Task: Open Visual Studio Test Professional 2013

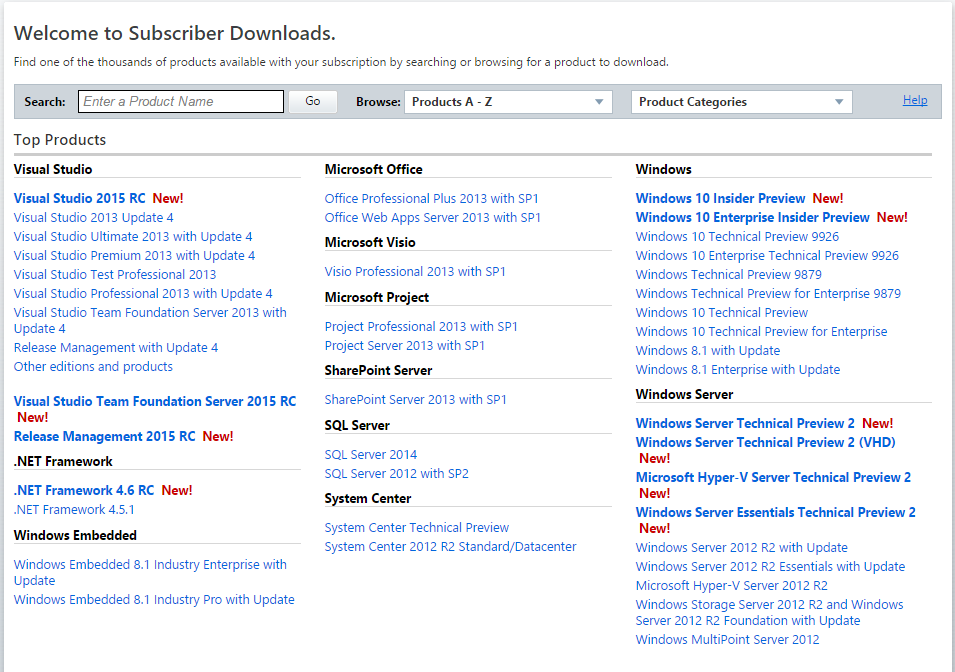Action: click(x=115, y=274)
